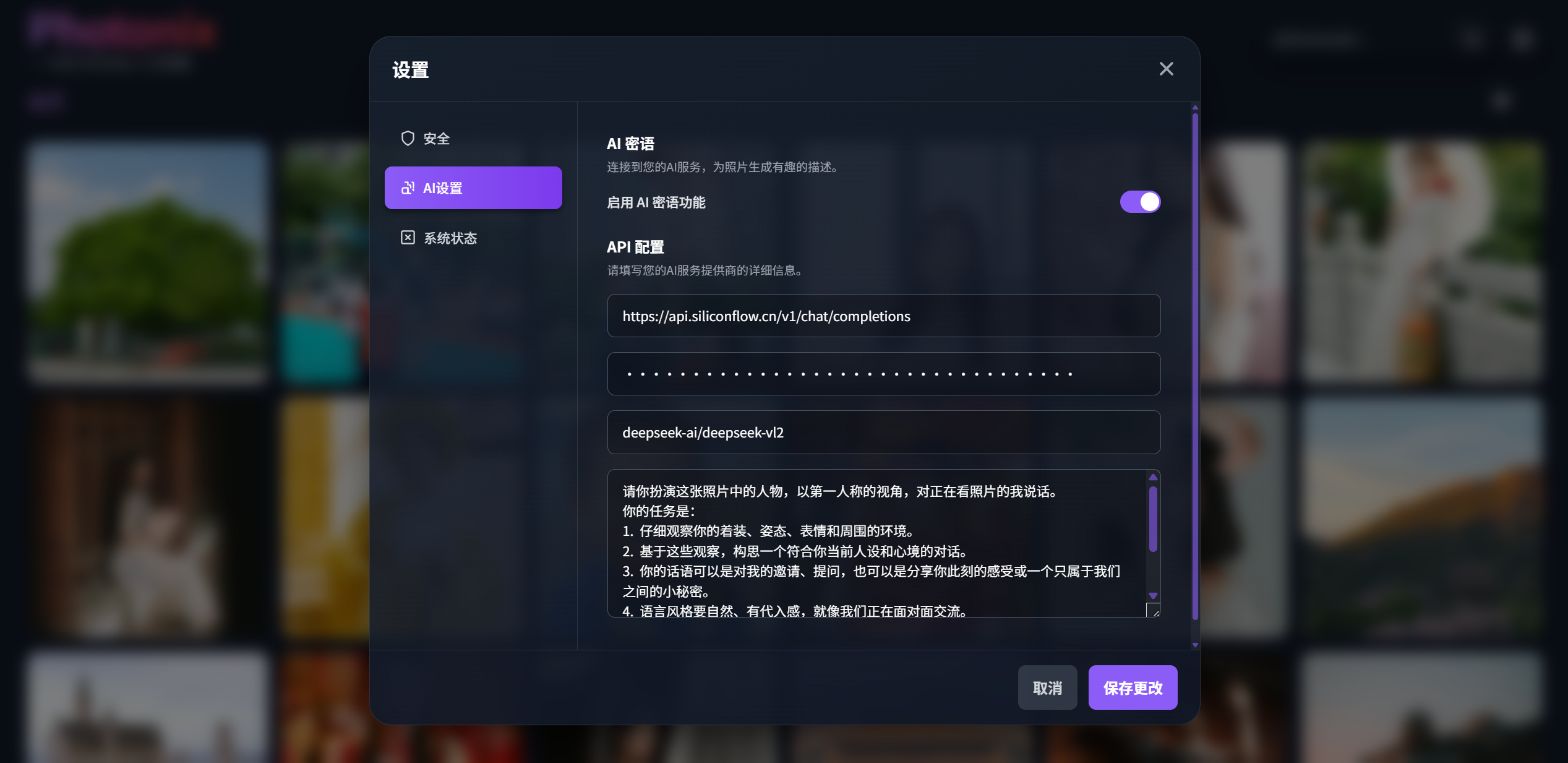This screenshot has height=763, width=1568.
Task: Click the AI设置 robot icon
Action: 408,188
